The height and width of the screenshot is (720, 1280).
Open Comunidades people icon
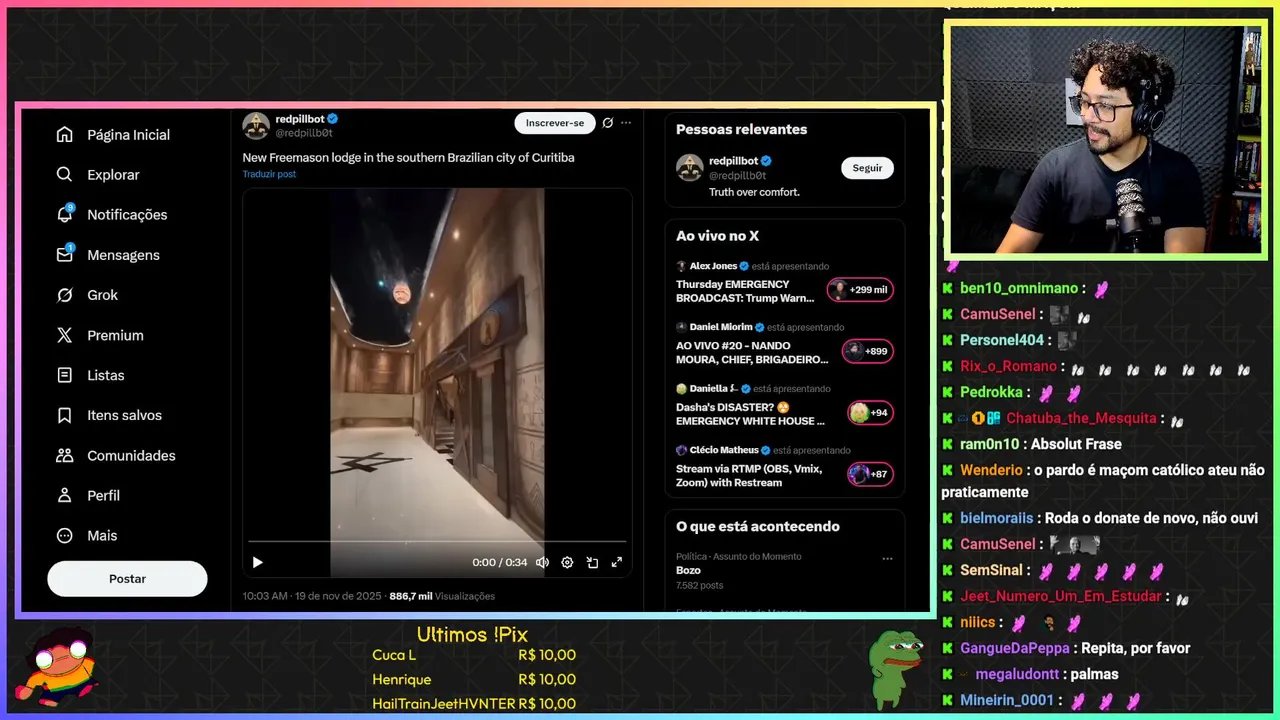point(65,455)
